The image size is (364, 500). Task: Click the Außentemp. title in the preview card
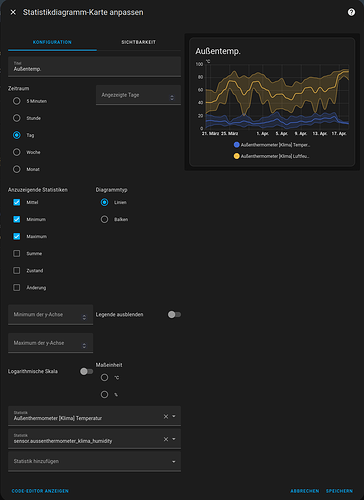[x=218, y=51]
